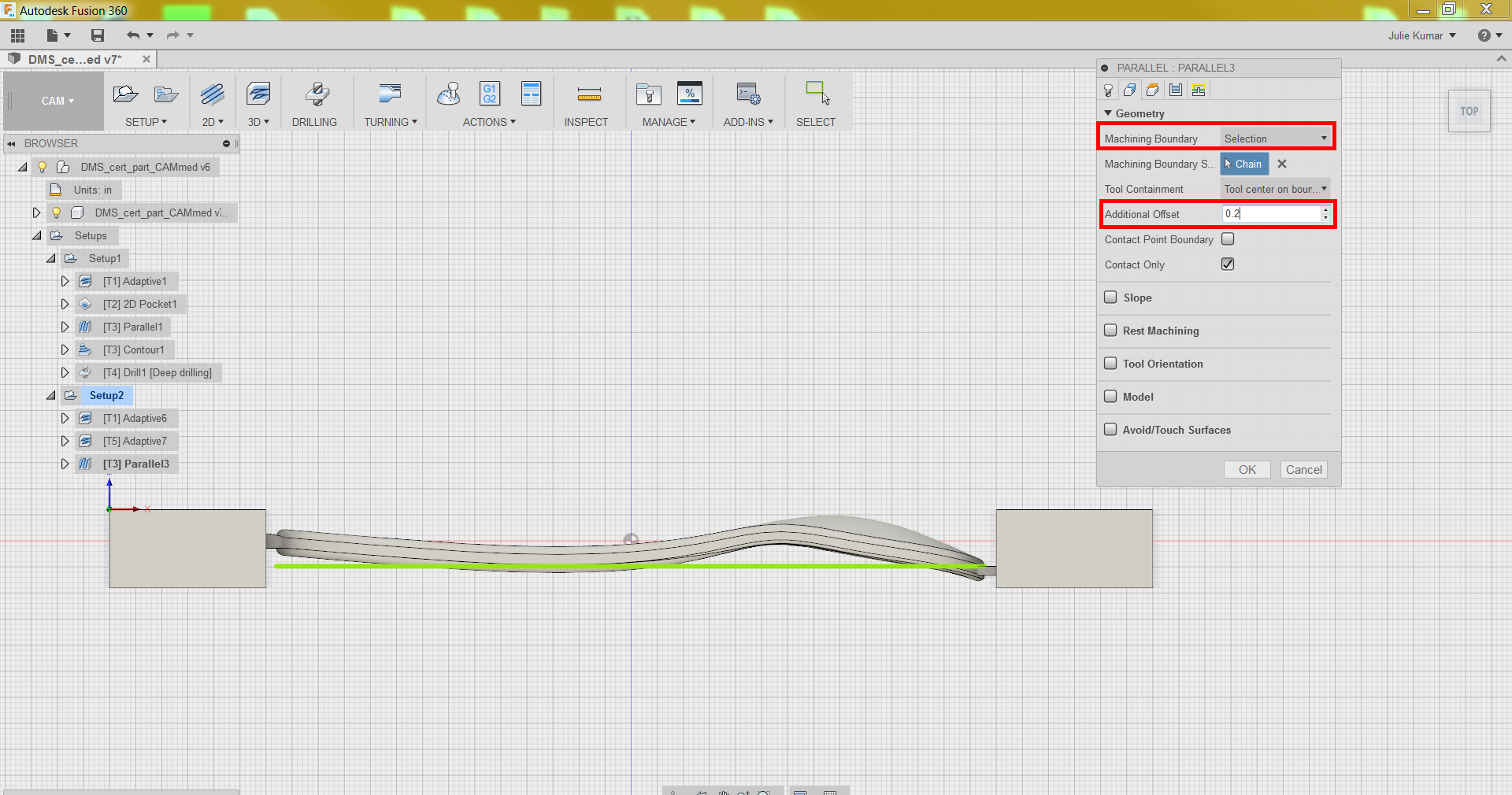1512x795 pixels.
Task: Click the Turning profile icon
Action: pyautogui.click(x=389, y=94)
